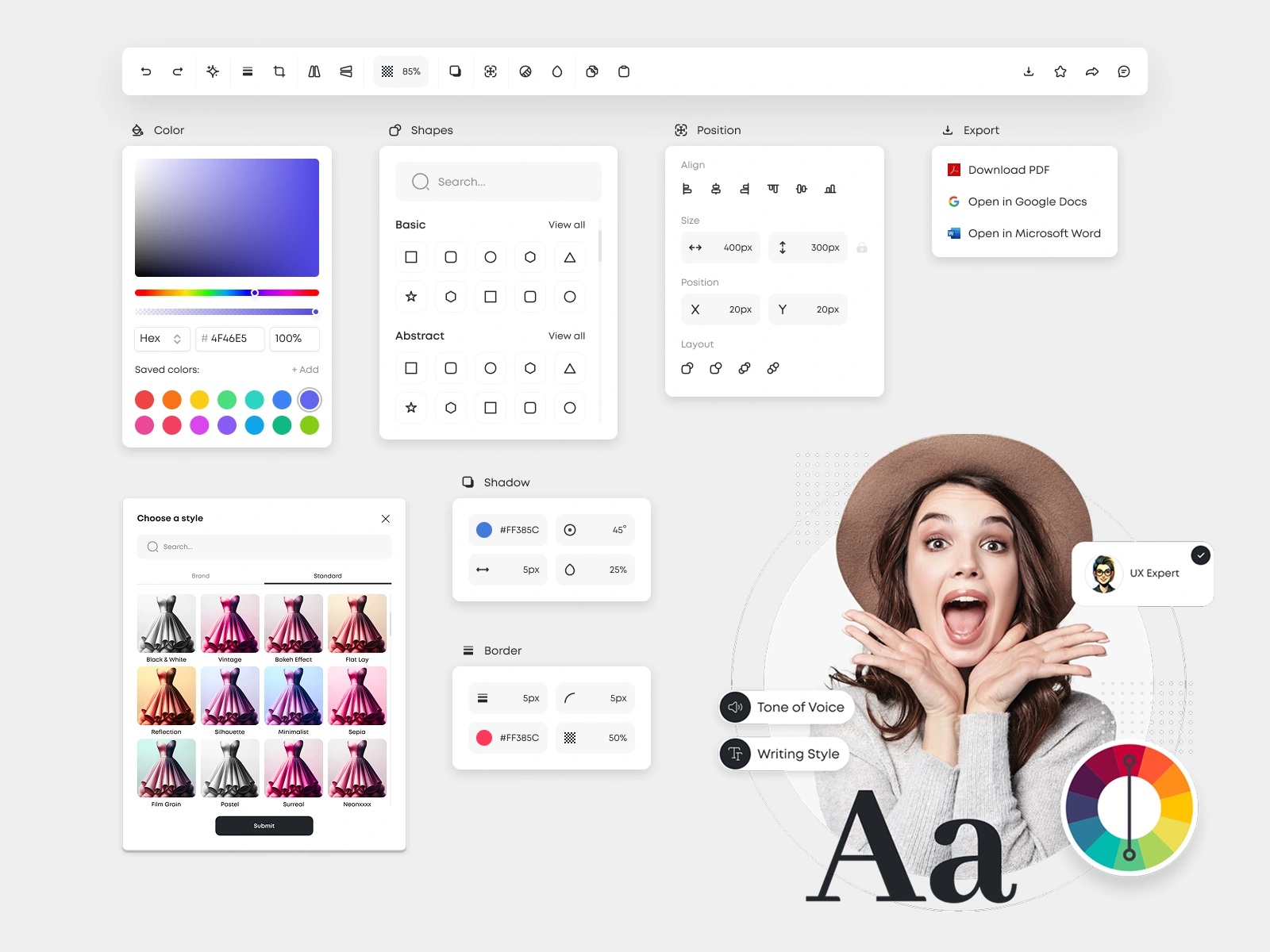The height and width of the screenshot is (952, 1270).
Task: Click the transparency droplet icon in toolbar
Action: coord(557,71)
